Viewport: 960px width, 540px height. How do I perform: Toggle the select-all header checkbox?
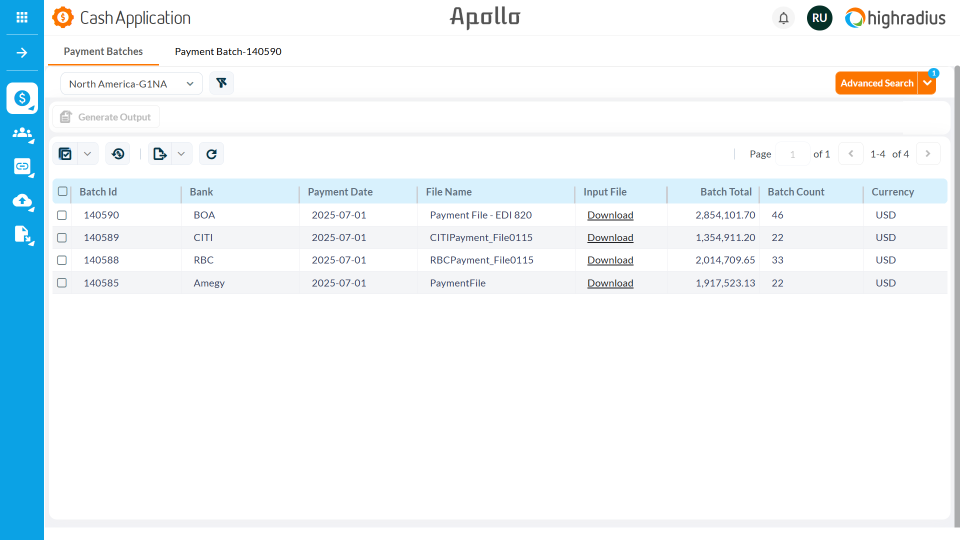(63, 192)
